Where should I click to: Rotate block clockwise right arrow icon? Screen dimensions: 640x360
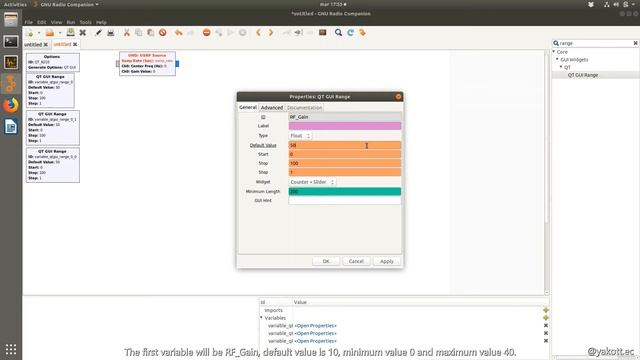(x=271, y=33)
